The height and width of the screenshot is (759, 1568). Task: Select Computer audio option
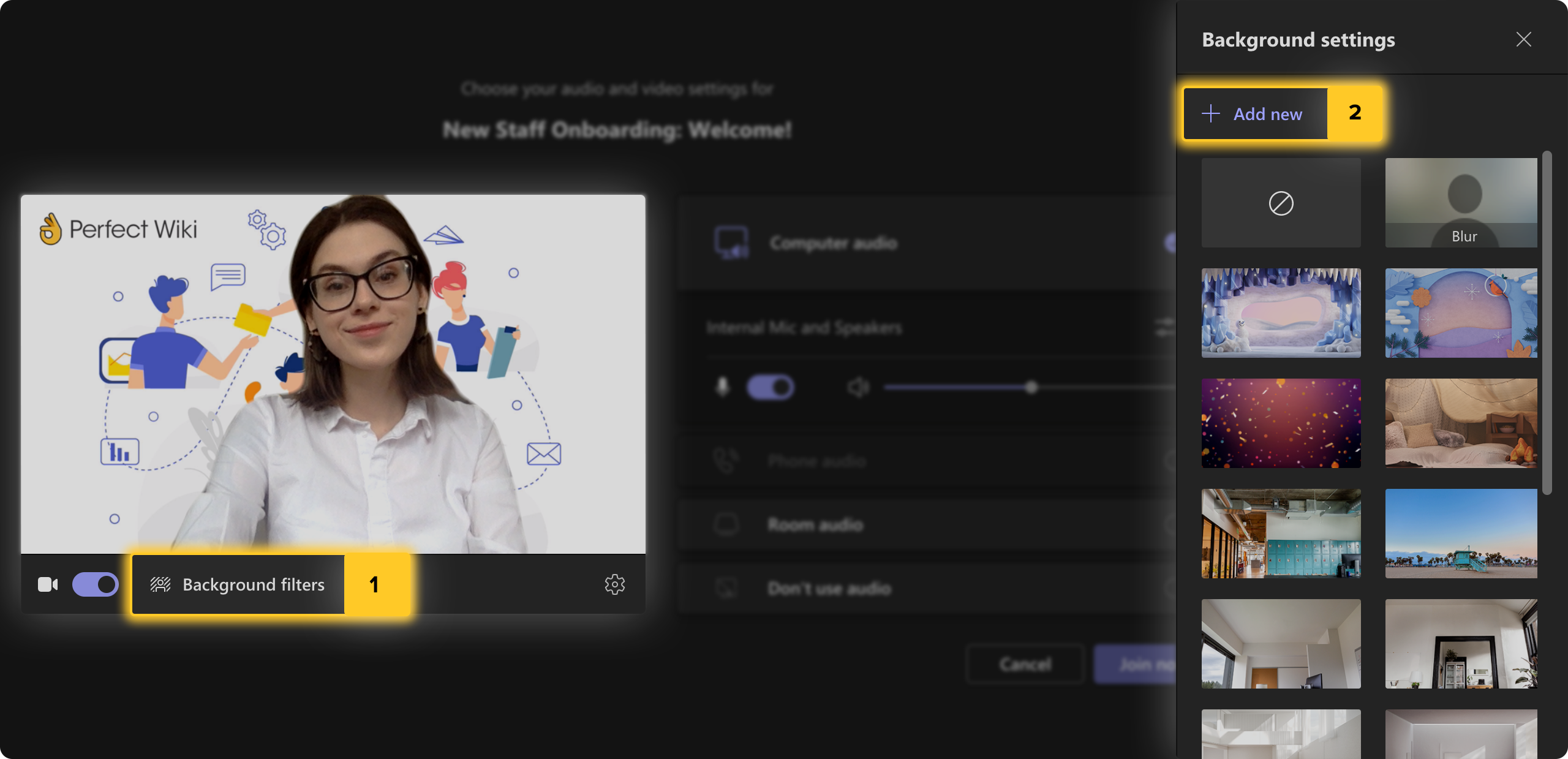coord(927,243)
